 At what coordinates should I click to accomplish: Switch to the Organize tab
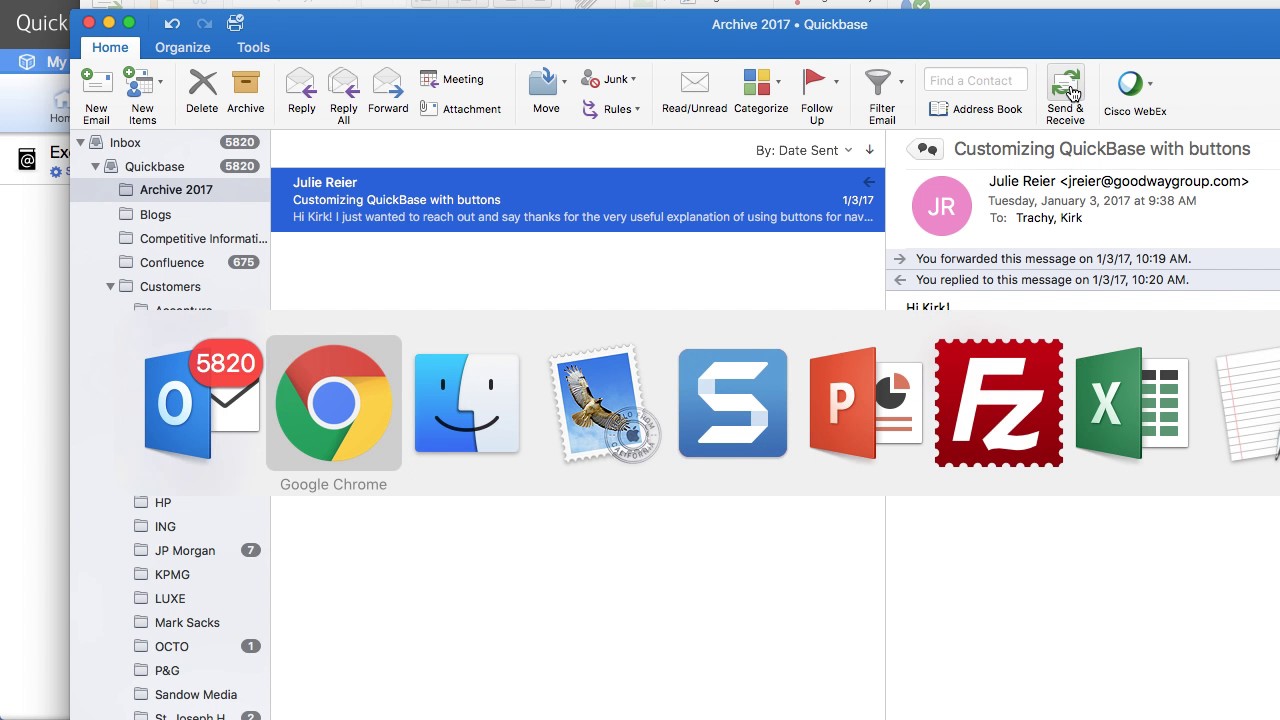point(182,47)
